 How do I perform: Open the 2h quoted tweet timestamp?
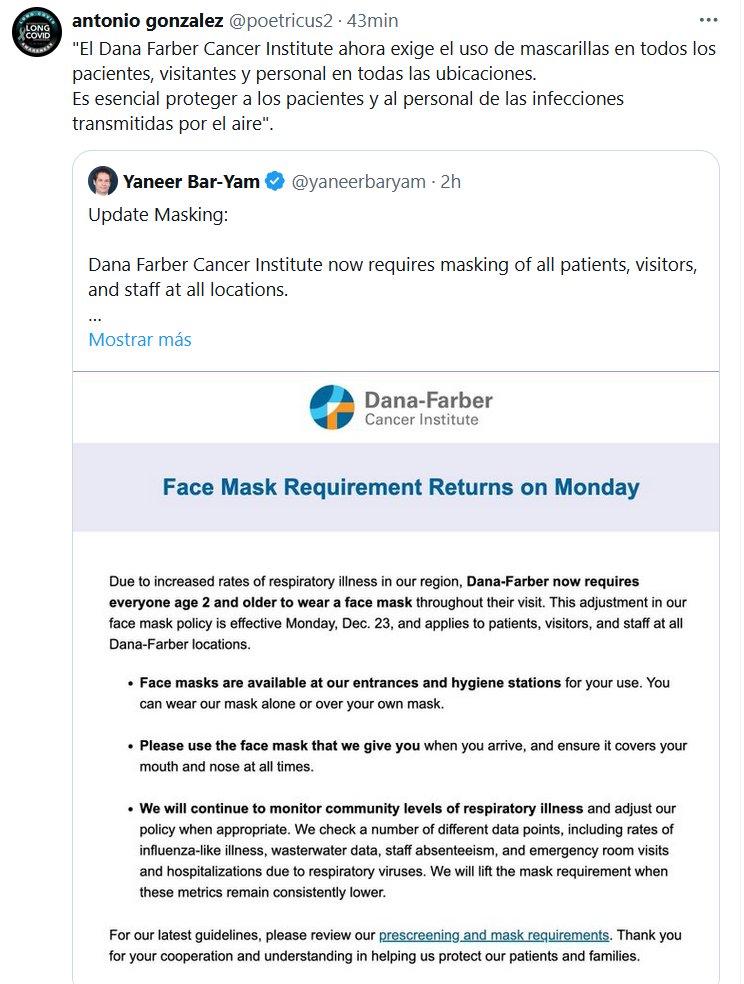(451, 181)
